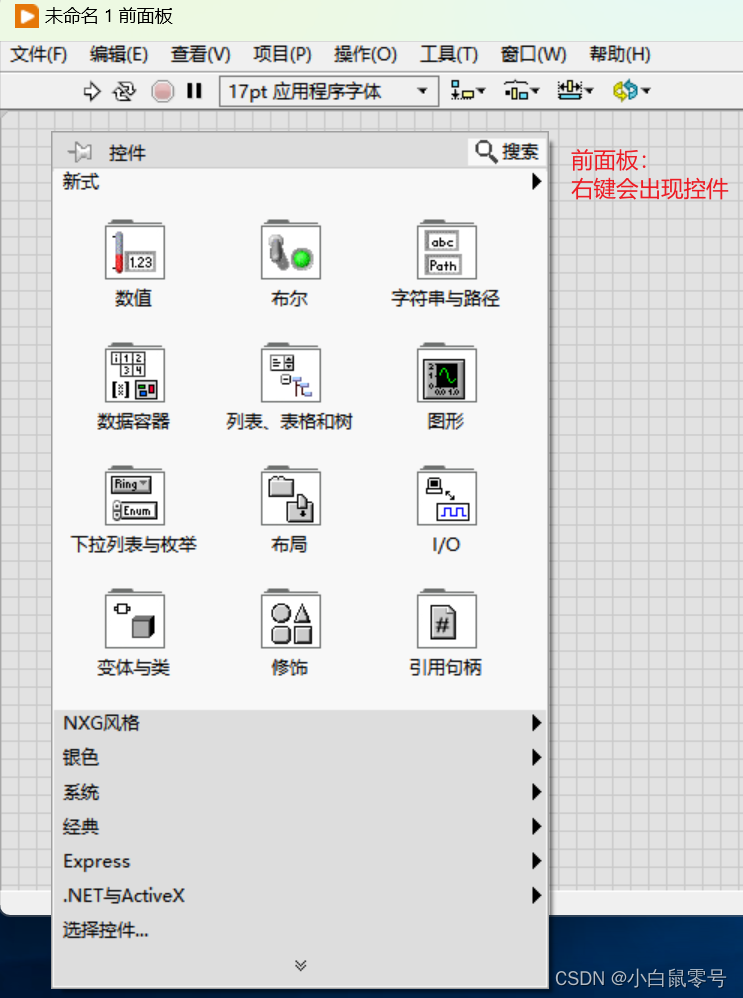Open the 17pt 应用程序字体 font dropdown
Screen dimensions: 743x998
click(x=329, y=91)
